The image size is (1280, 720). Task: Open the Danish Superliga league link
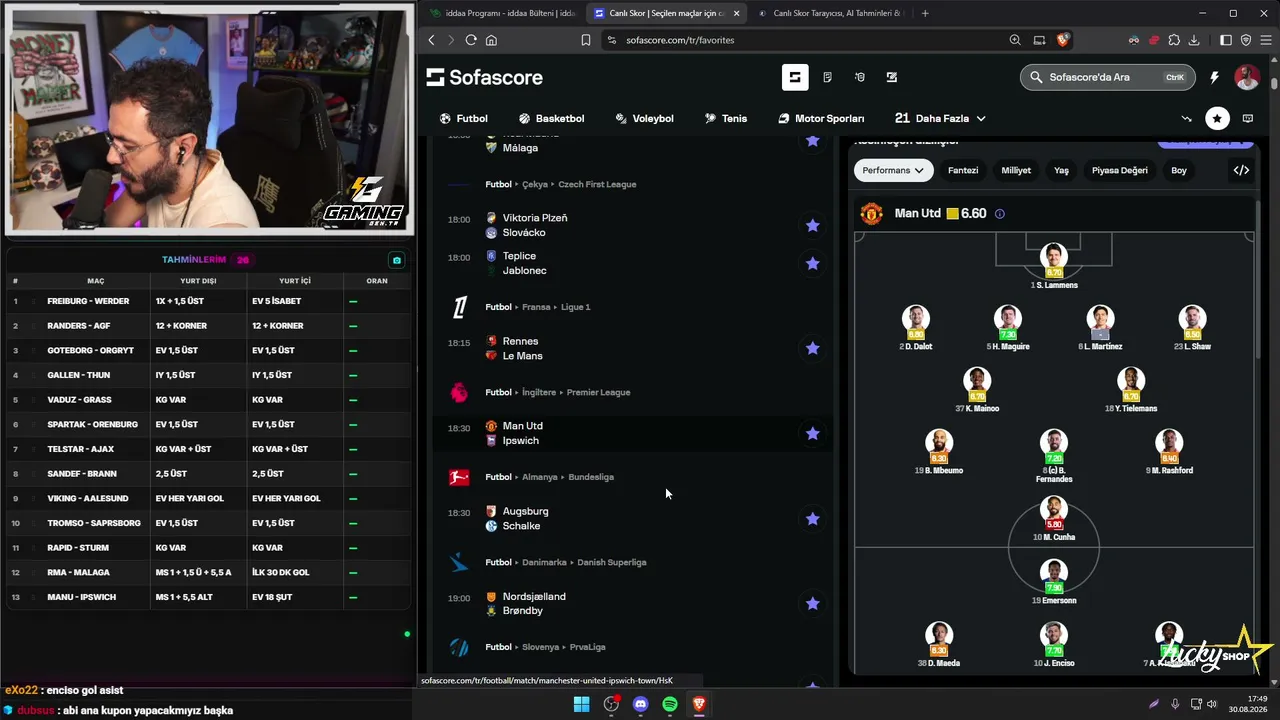pos(611,562)
